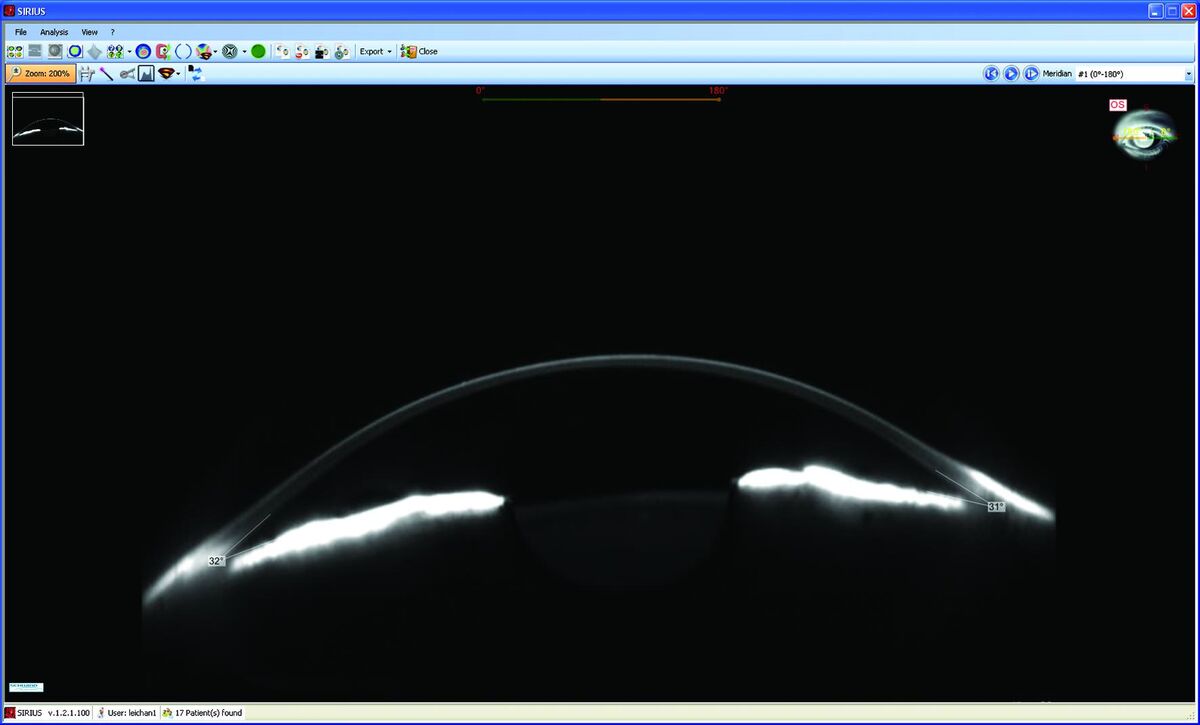The width and height of the screenshot is (1200, 725).
Task: Click the four-maps overview icon
Action: 15,51
